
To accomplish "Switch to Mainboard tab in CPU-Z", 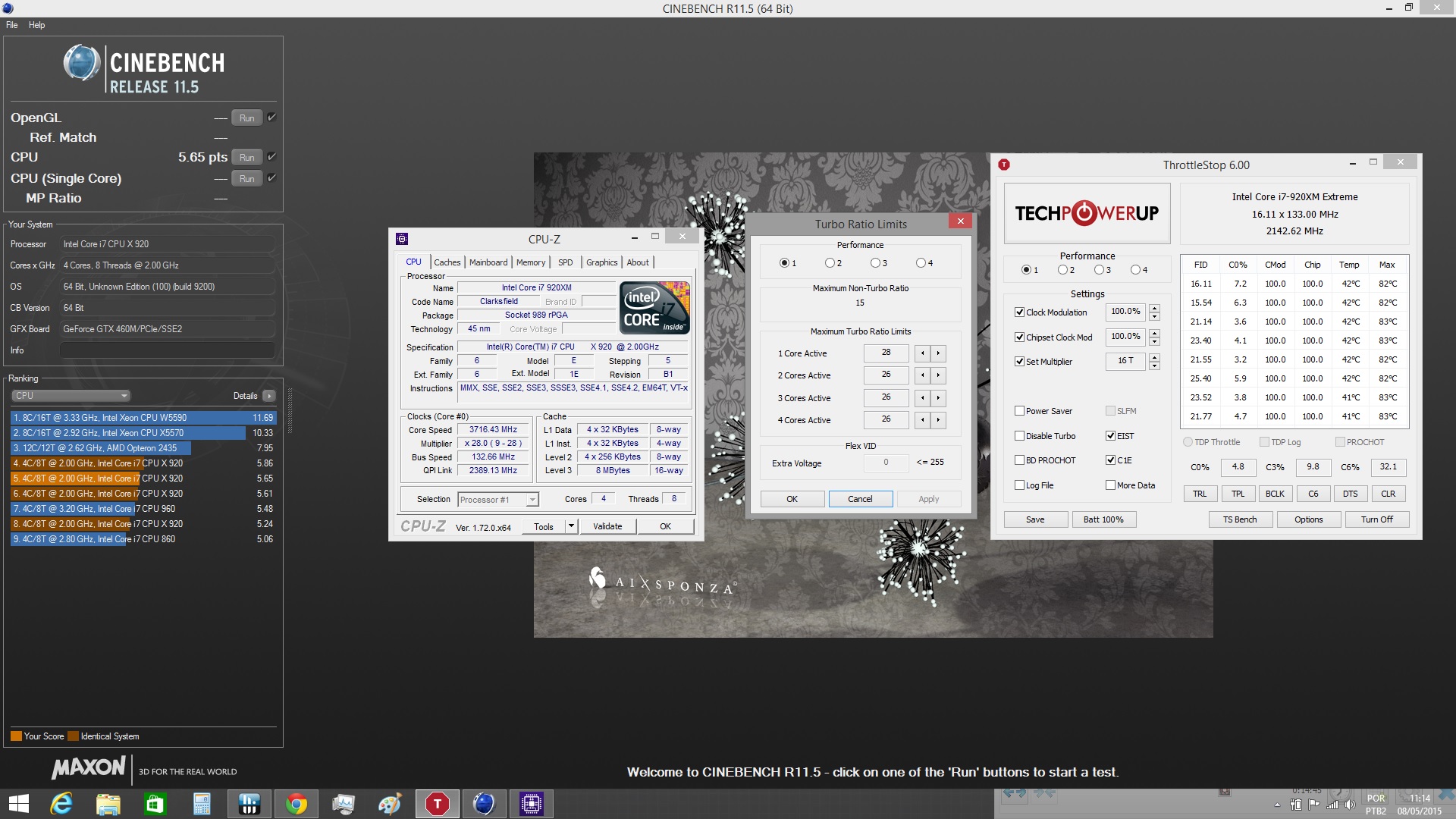I will (x=488, y=262).
